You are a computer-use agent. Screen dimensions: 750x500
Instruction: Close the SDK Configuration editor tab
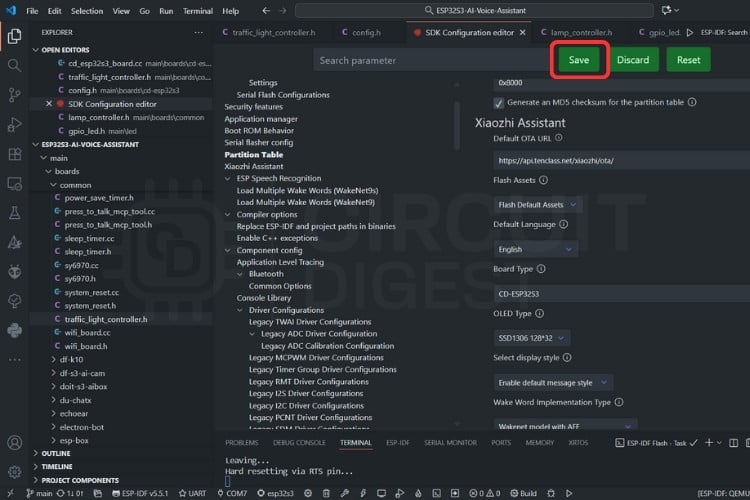pos(522,33)
